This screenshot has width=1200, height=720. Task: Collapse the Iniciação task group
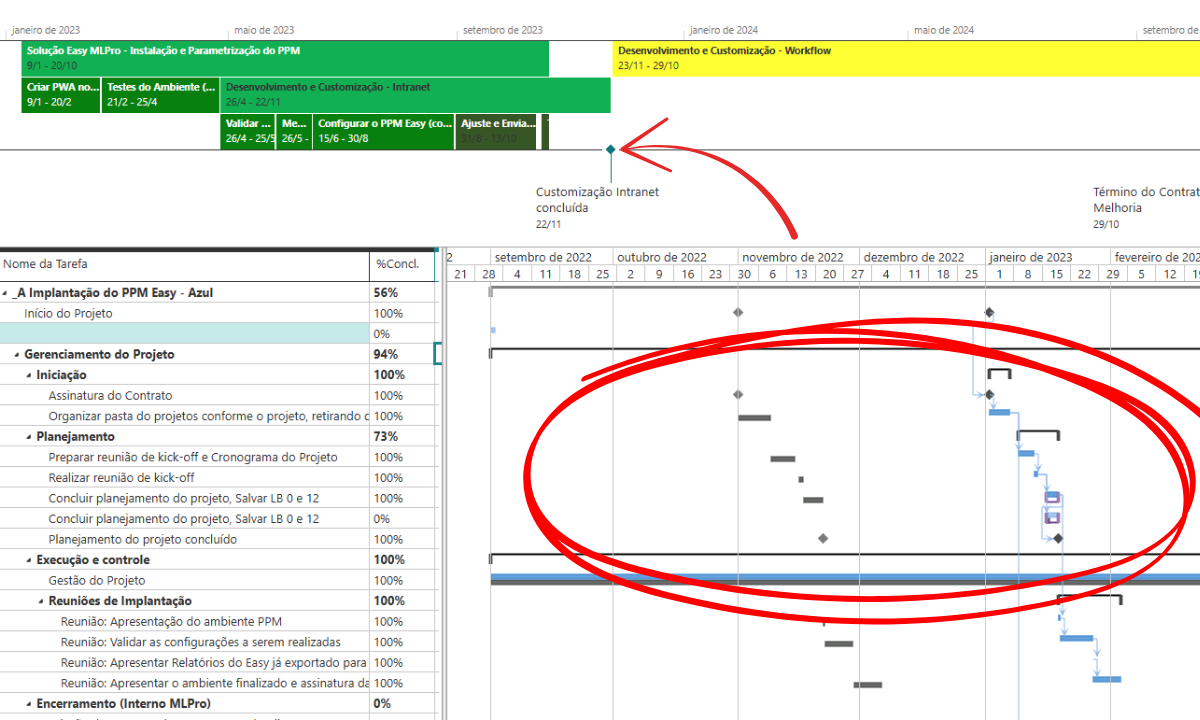(x=29, y=376)
